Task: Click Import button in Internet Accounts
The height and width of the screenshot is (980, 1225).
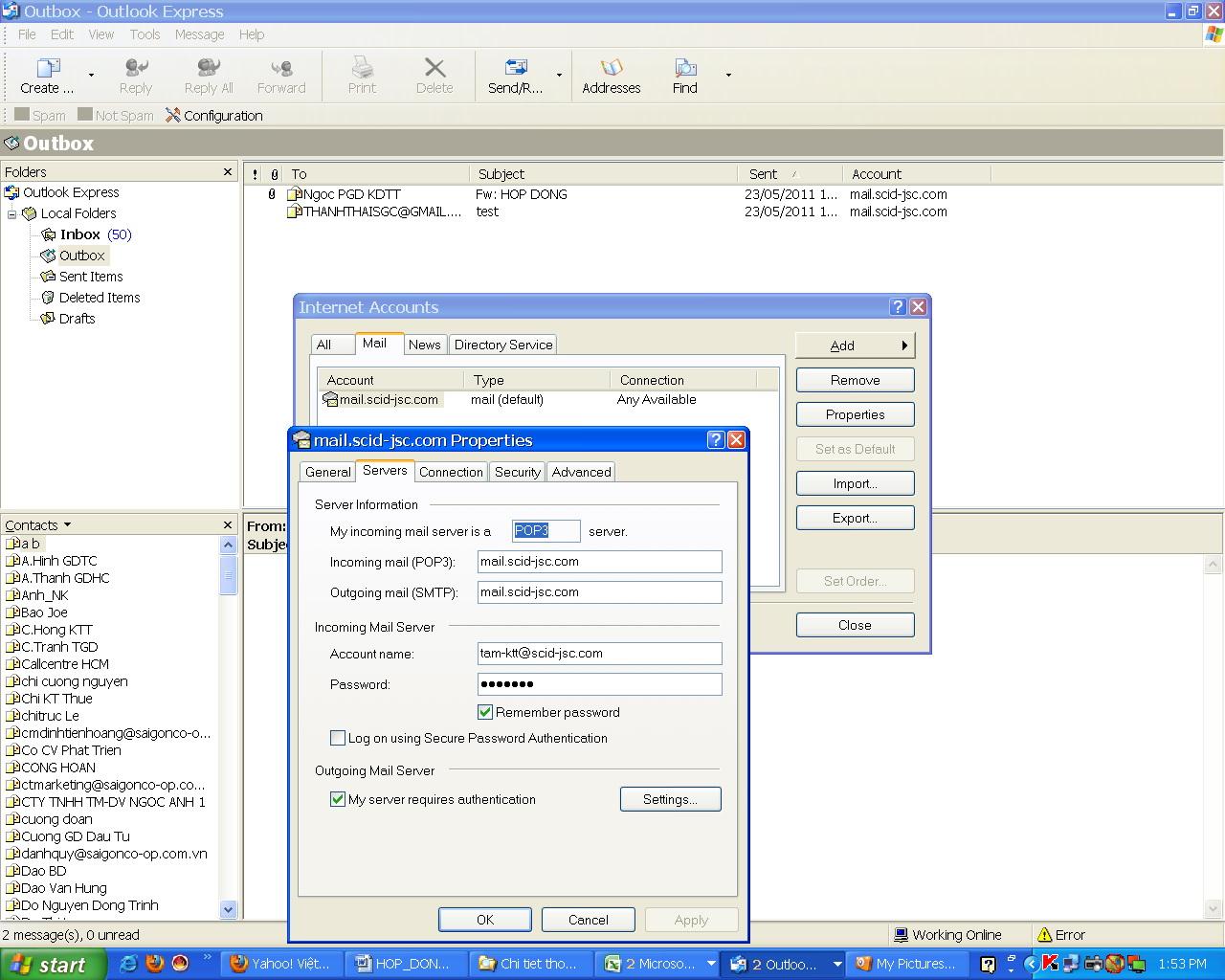Action: 855,483
